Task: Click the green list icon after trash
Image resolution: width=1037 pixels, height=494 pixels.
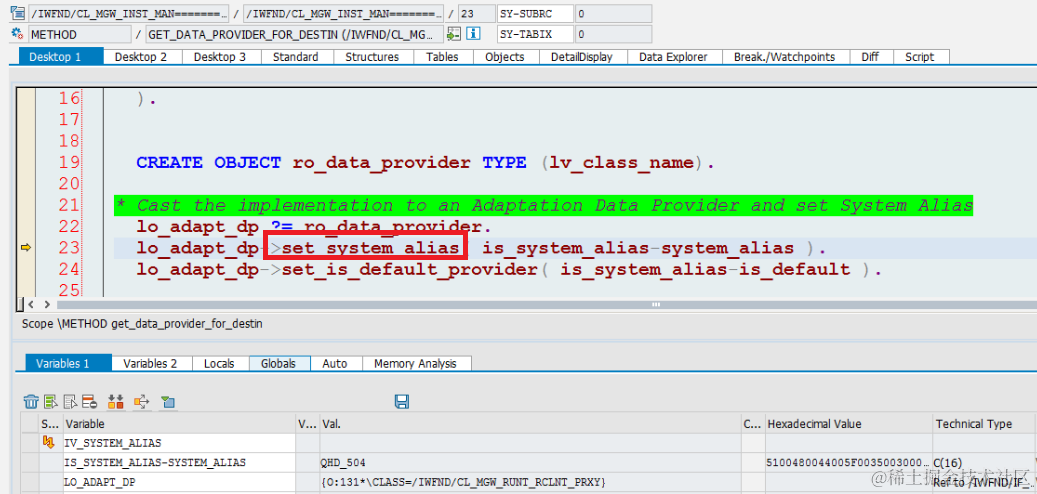Action: (51, 401)
